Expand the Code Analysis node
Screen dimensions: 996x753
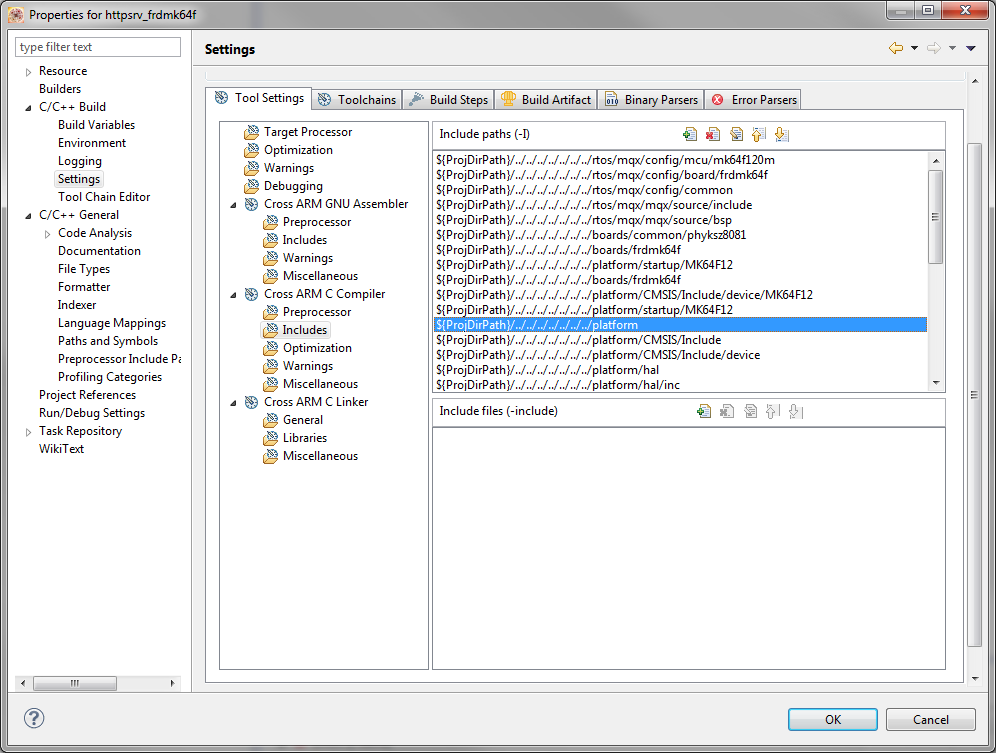click(47, 234)
